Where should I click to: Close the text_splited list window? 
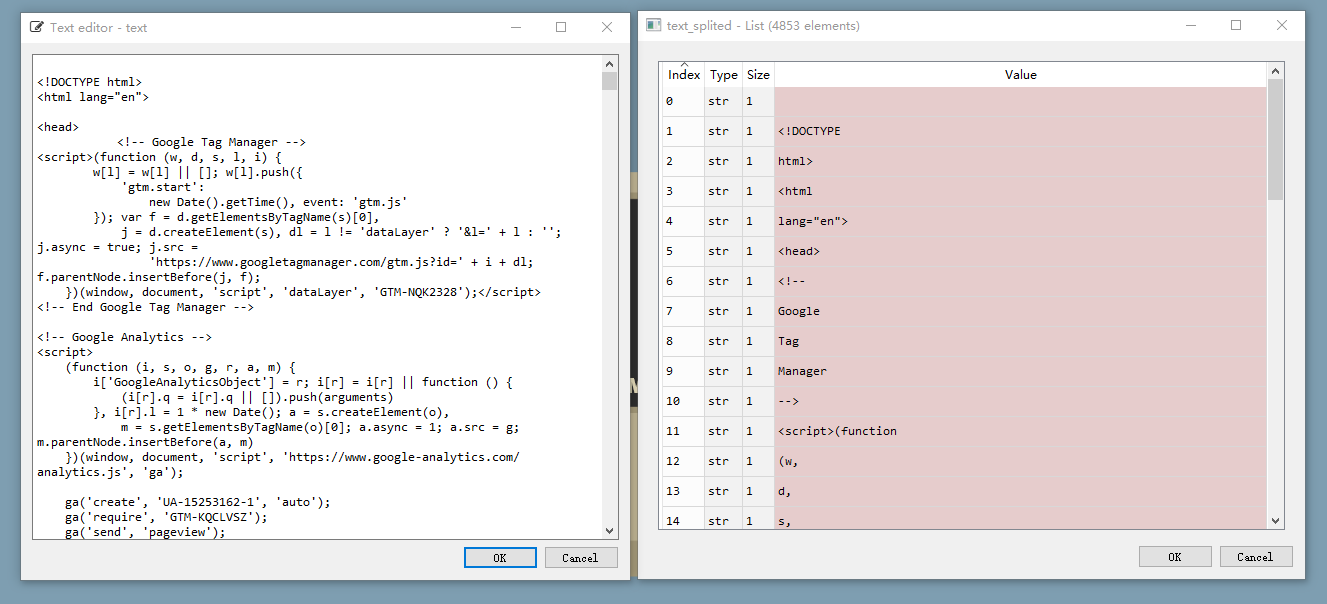(x=1282, y=25)
